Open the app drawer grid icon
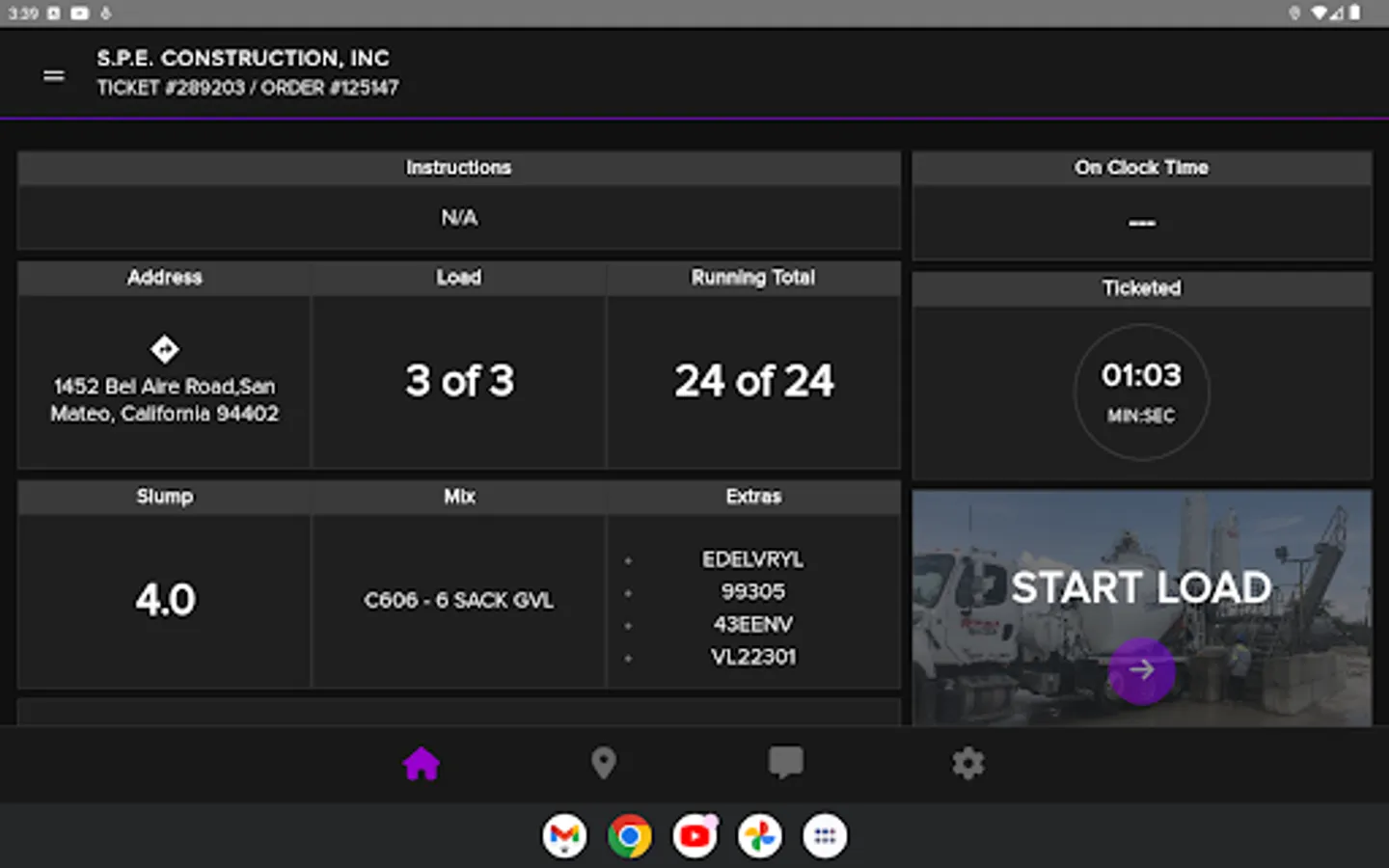1389x868 pixels. [825, 836]
